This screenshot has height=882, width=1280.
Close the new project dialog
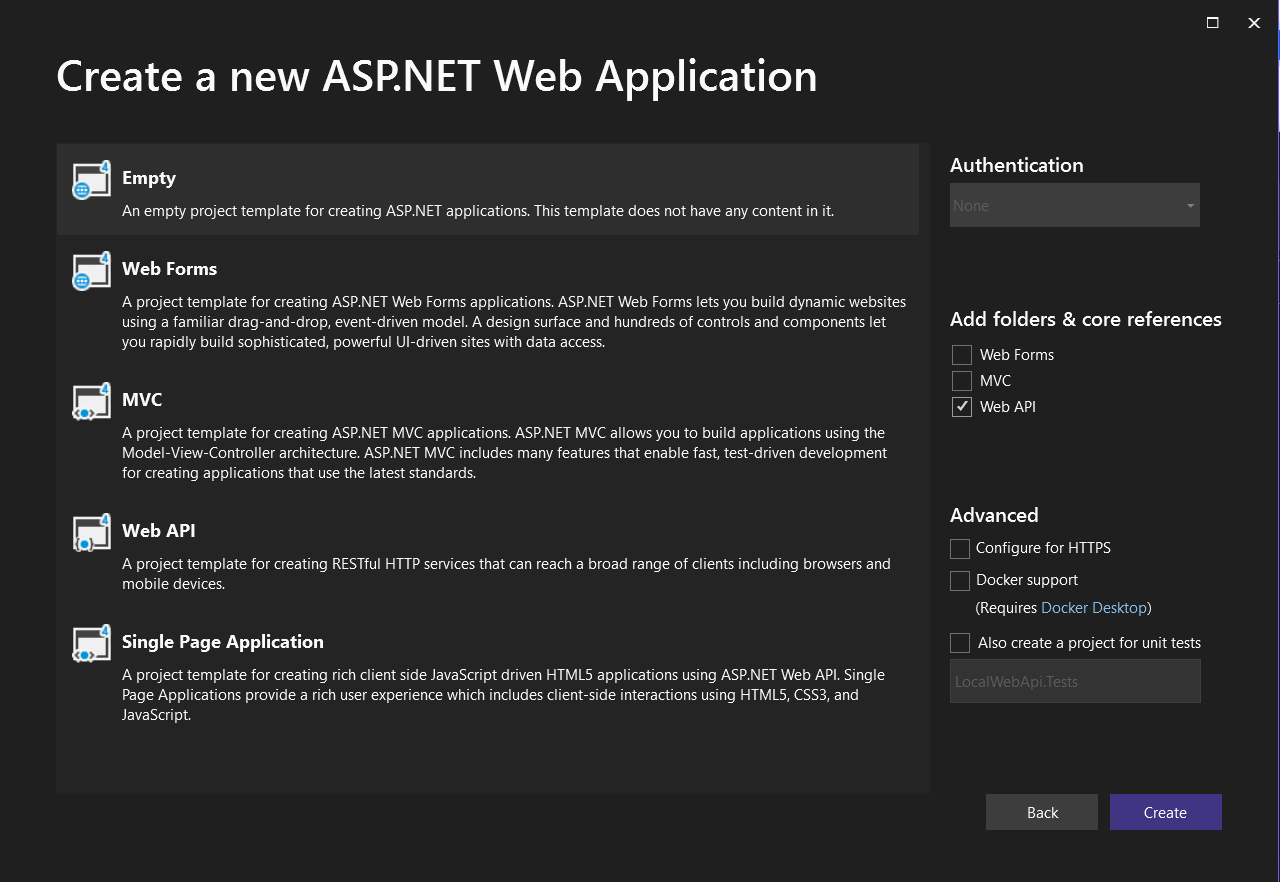[1254, 23]
